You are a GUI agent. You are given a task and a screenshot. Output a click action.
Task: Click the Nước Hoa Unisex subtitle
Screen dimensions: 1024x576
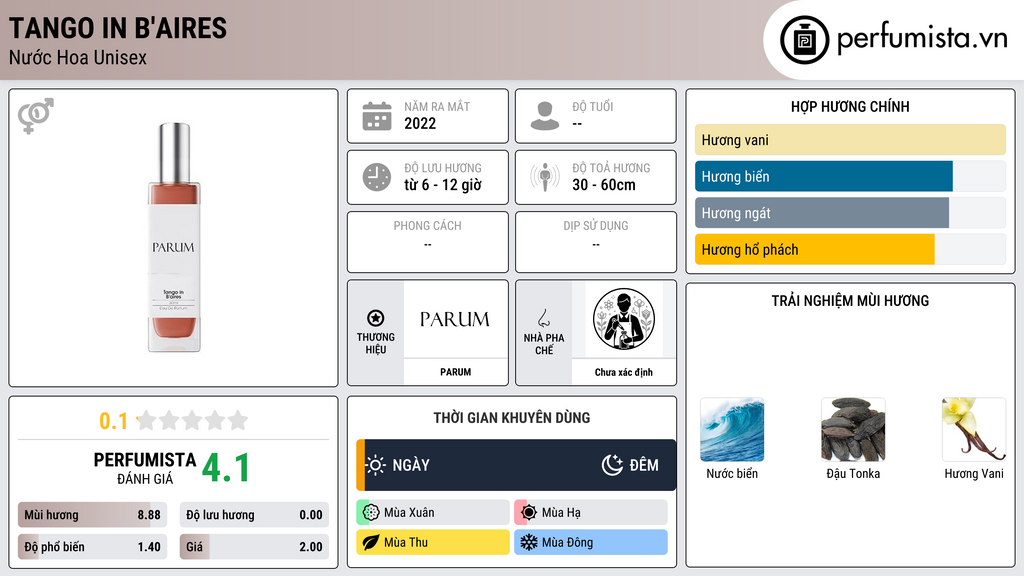pos(78,57)
